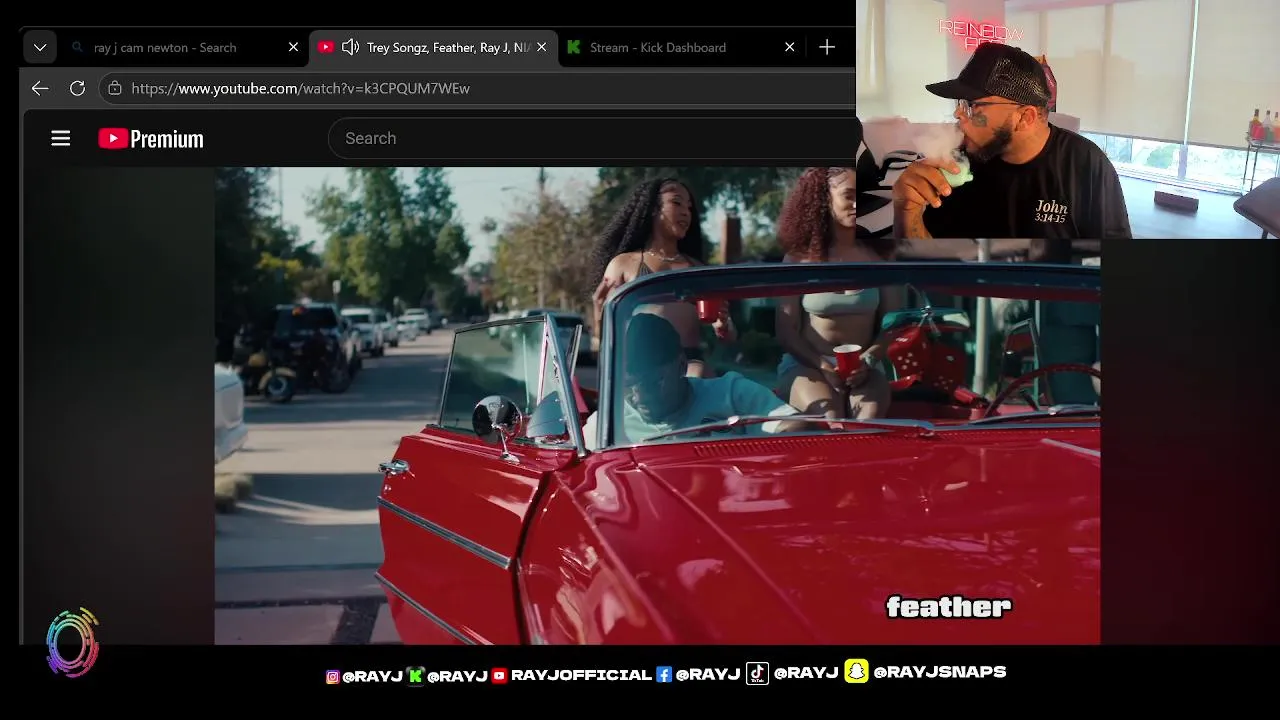Mute the YouTube tab speaker icon

click(350, 47)
